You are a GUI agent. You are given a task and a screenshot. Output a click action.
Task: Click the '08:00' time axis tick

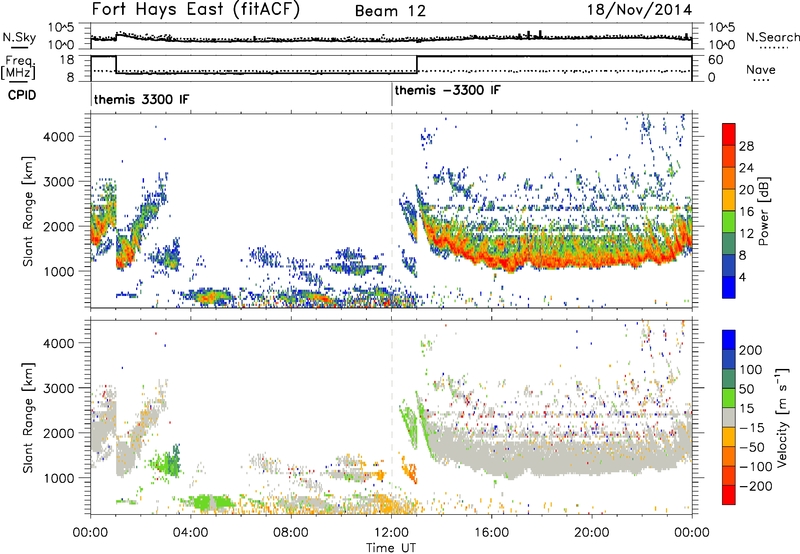click(x=291, y=533)
